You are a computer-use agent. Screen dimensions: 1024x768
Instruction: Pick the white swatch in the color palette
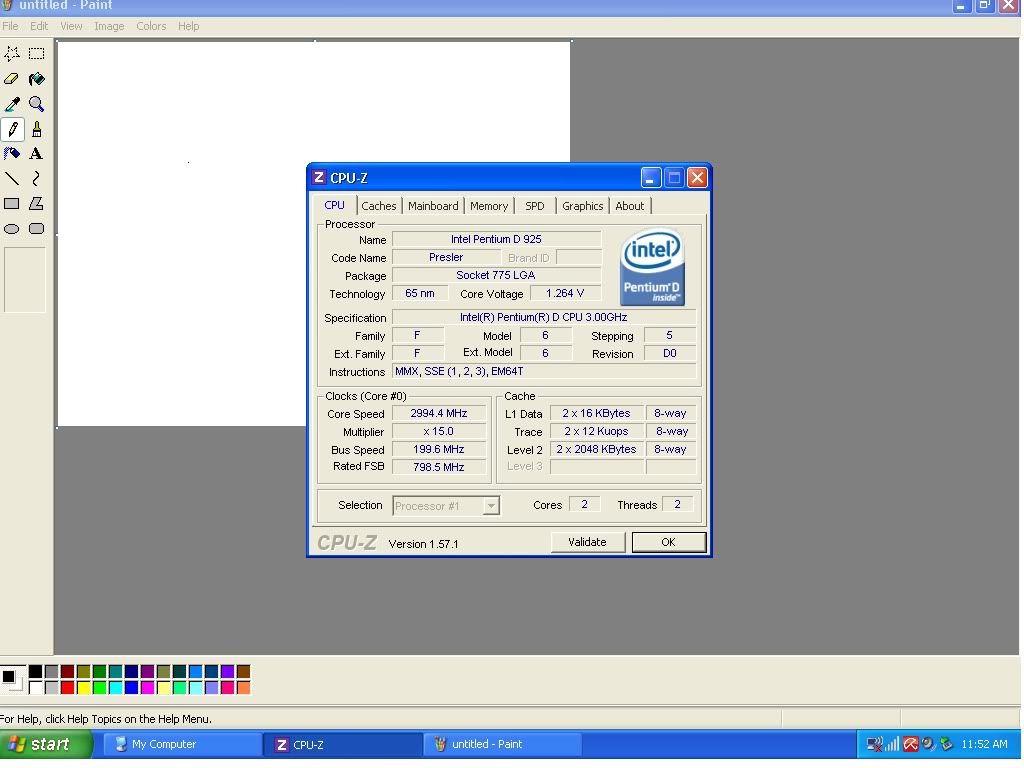36,687
